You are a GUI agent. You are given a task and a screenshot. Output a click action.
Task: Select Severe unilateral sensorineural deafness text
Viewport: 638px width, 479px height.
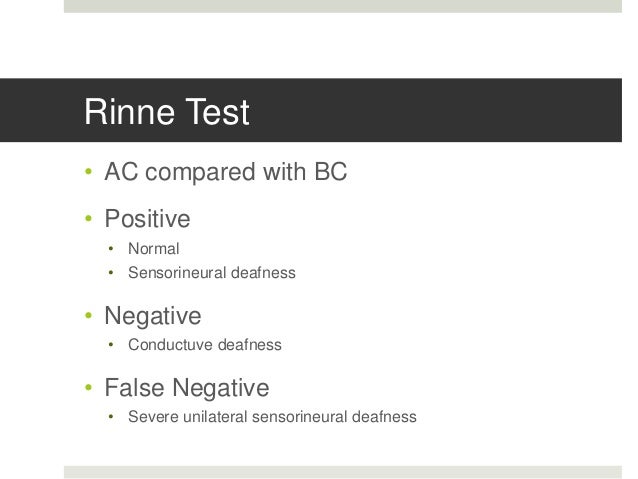(x=272, y=417)
